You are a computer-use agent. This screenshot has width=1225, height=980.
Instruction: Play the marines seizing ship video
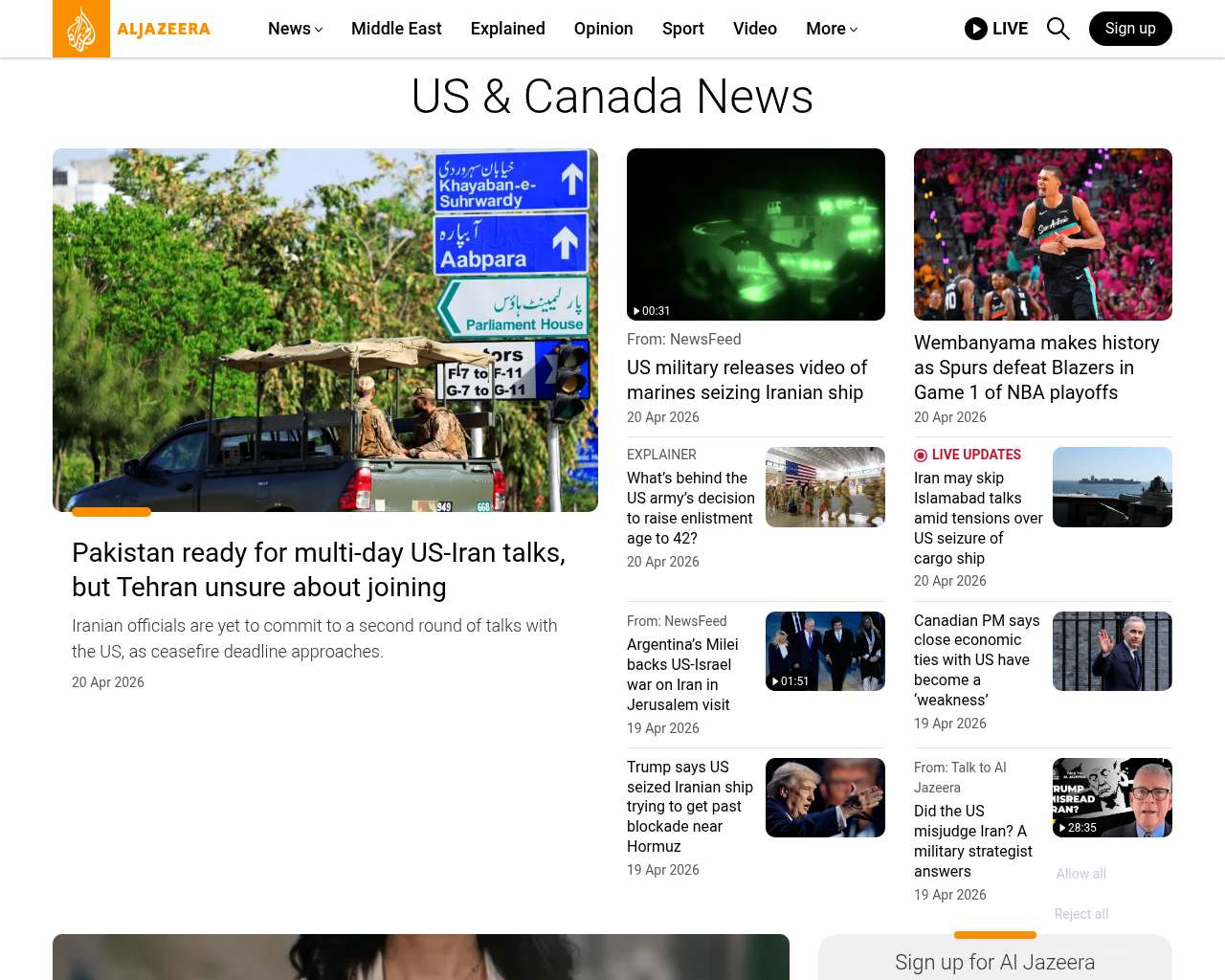coord(755,234)
